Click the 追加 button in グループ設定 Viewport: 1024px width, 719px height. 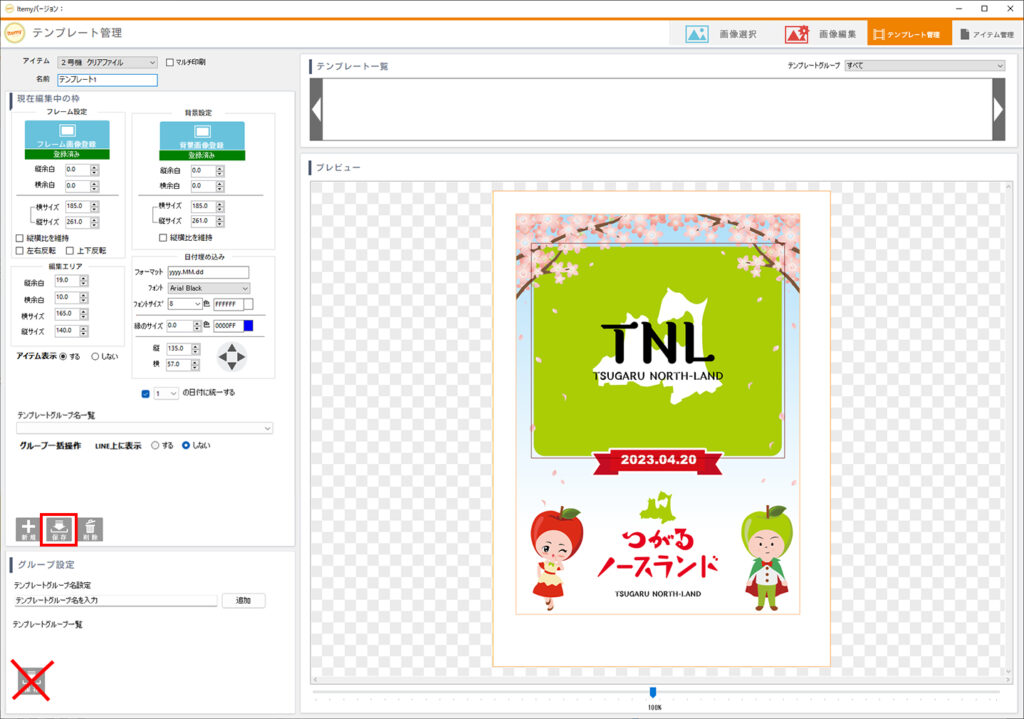pos(243,601)
